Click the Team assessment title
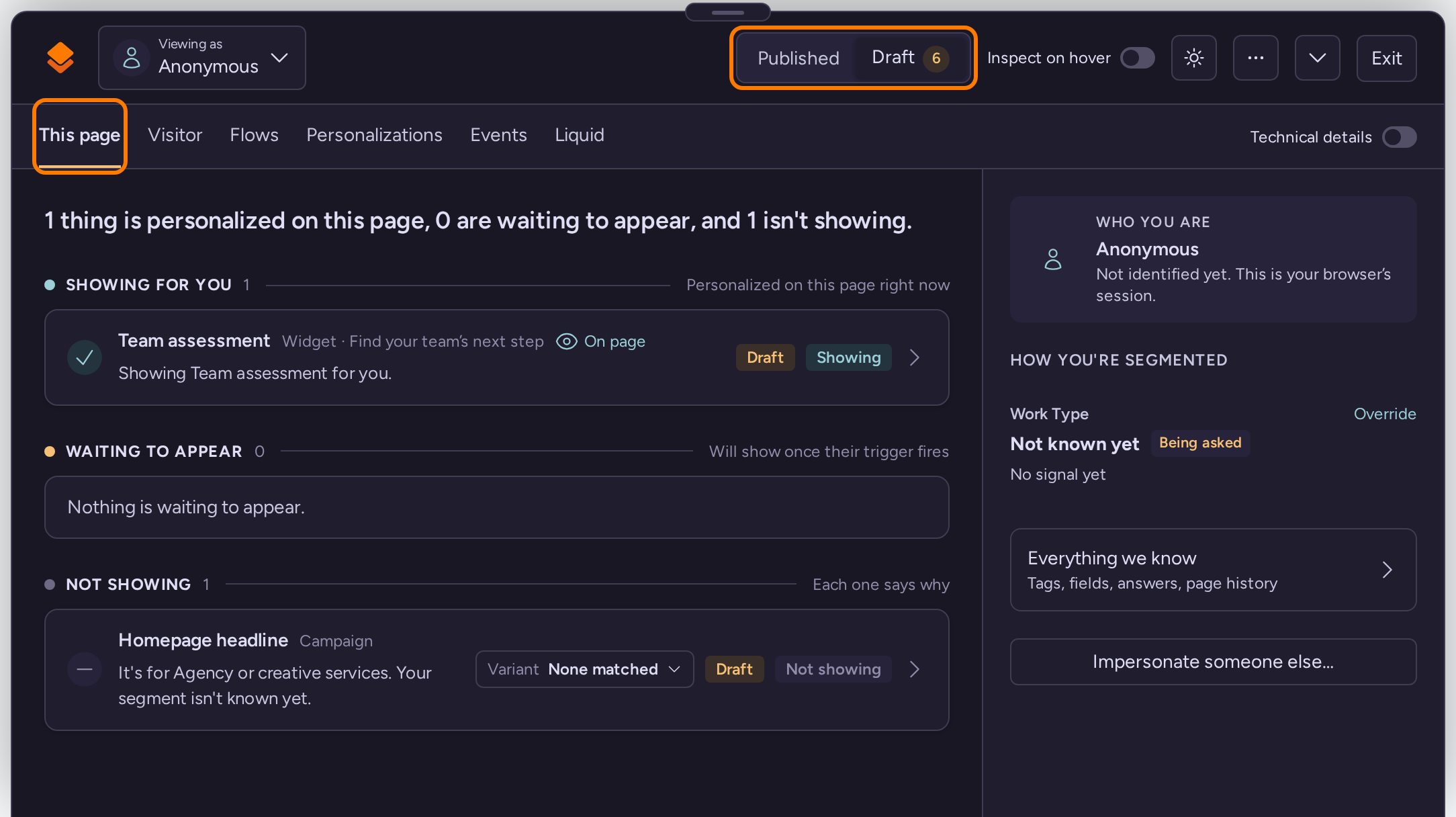1456x817 pixels. coord(194,341)
